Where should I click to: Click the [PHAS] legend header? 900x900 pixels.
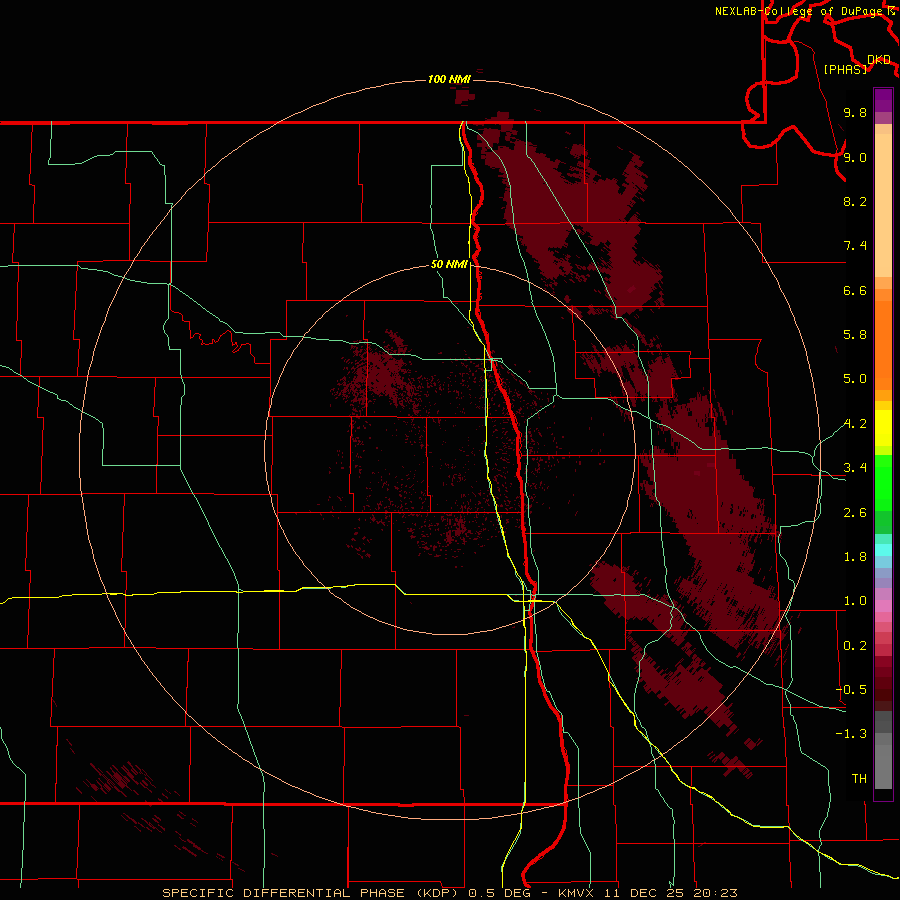(845, 69)
